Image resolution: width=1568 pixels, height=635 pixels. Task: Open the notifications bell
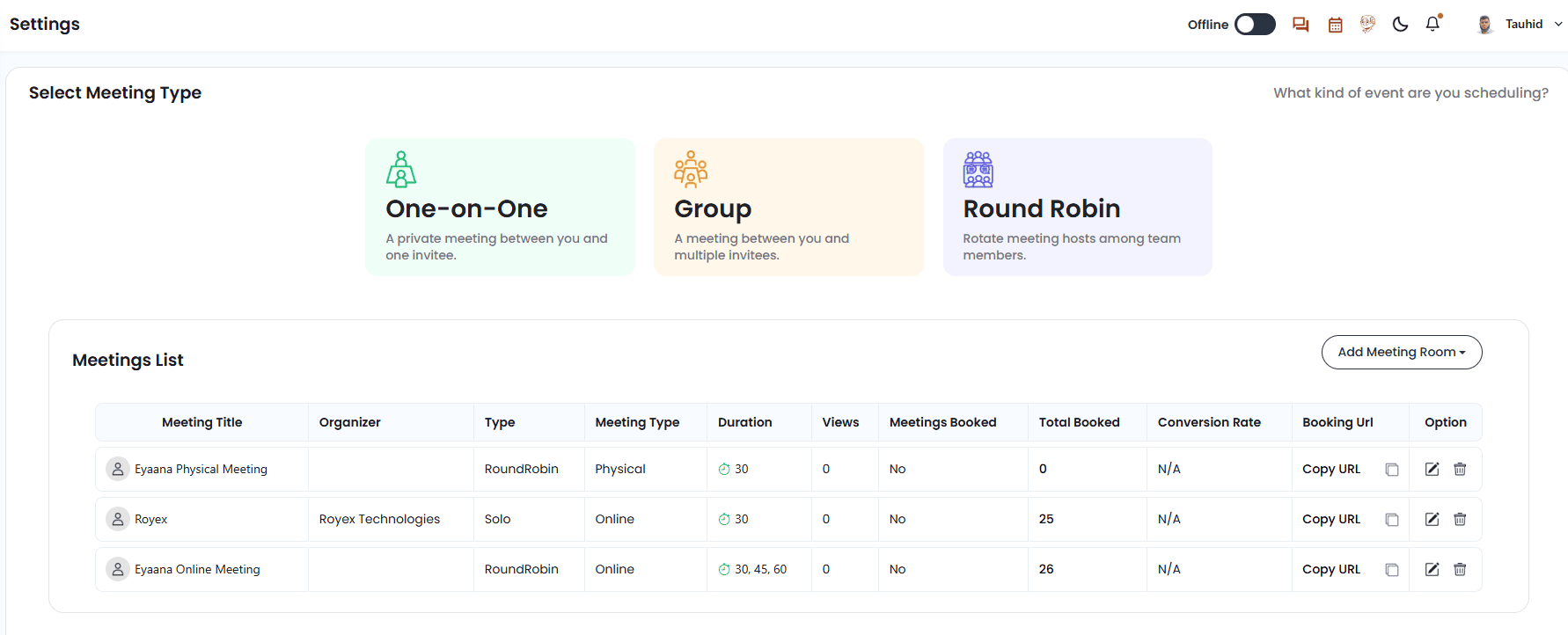click(1432, 24)
